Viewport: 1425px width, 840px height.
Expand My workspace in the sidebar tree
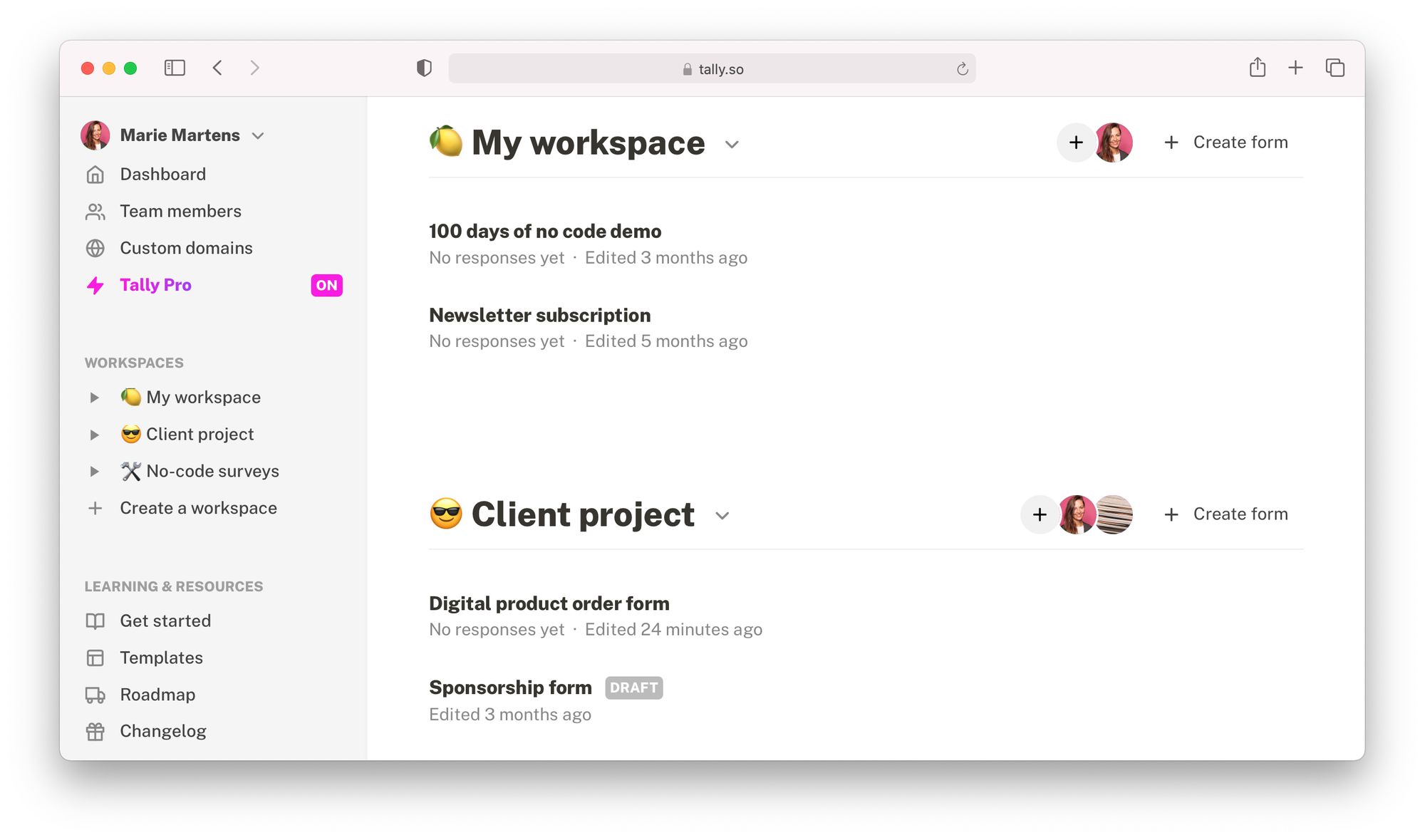(x=94, y=398)
